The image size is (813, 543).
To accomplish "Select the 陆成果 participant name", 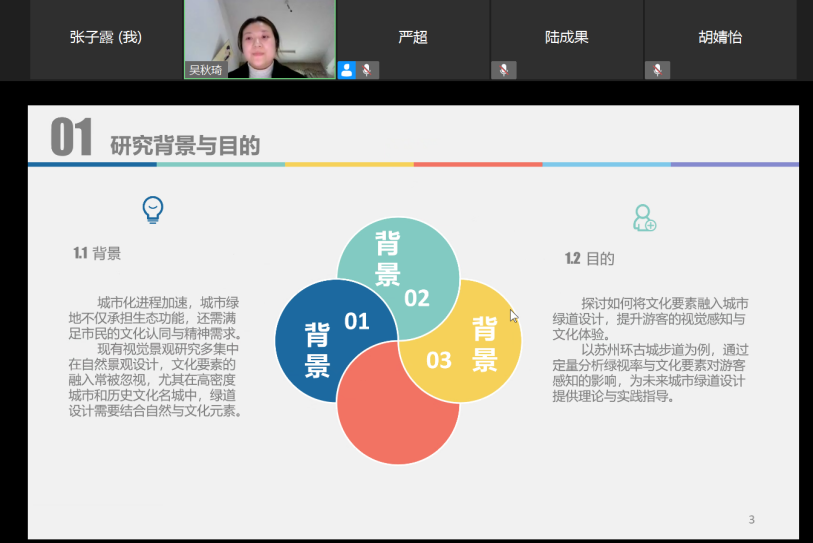I will click(x=566, y=38).
